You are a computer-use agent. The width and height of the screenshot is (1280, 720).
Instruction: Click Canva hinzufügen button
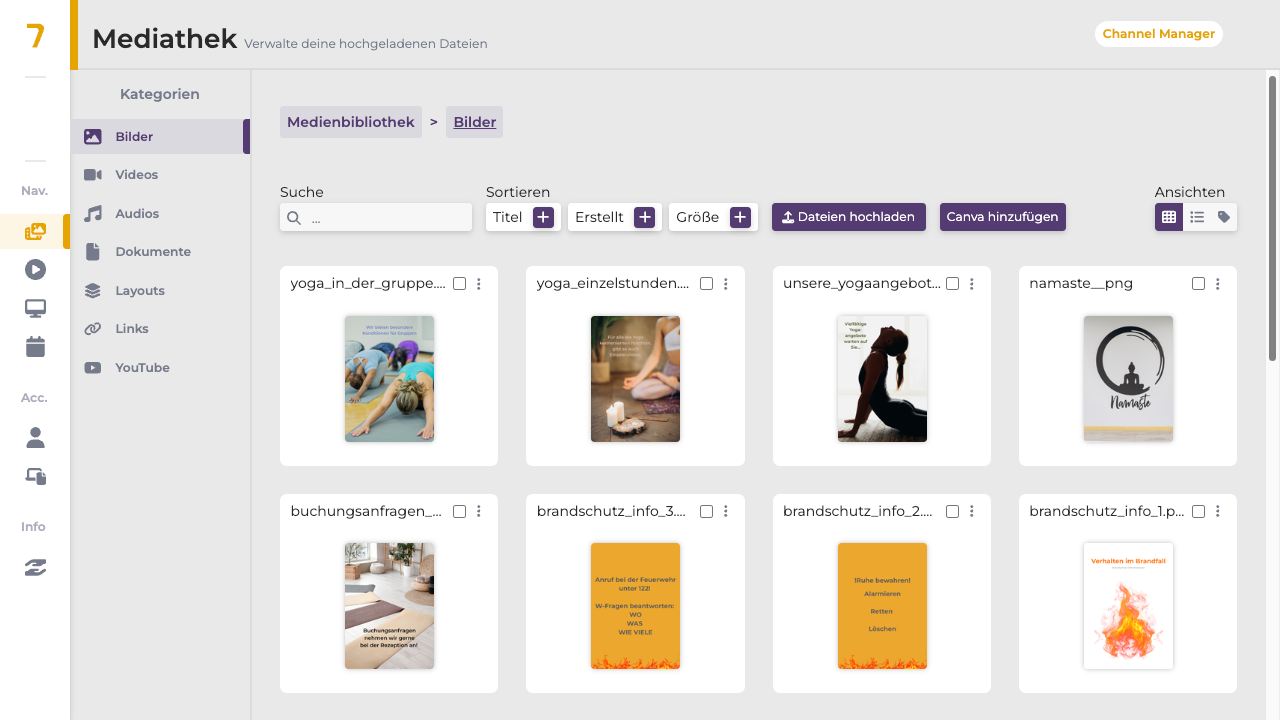1003,217
